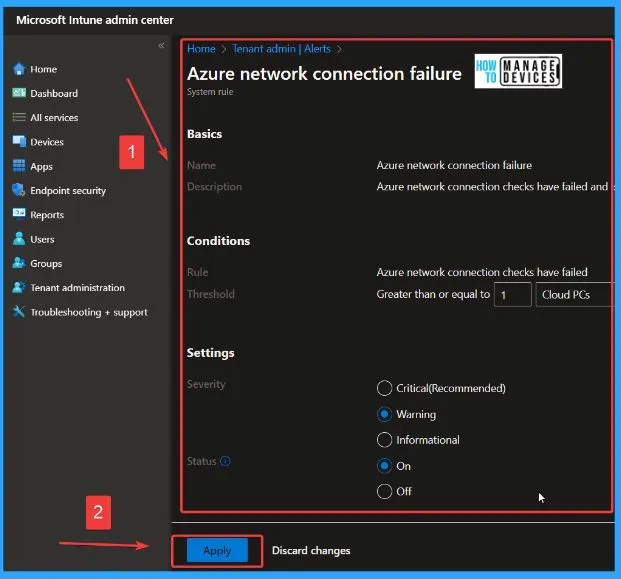Click the Devices monitor icon
This screenshot has width=621, height=579.
(19, 141)
